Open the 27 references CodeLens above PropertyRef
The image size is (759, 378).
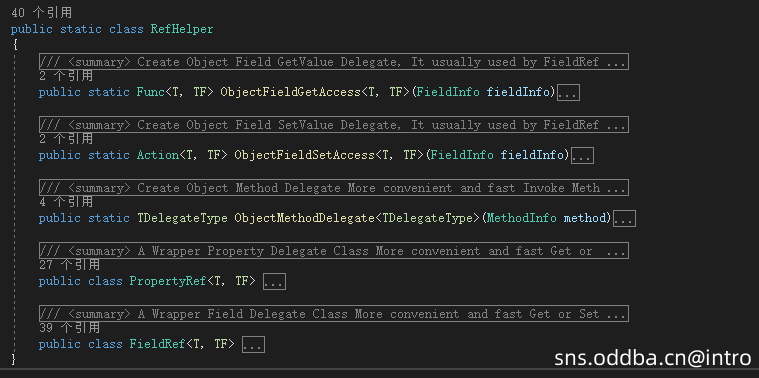click(69, 265)
